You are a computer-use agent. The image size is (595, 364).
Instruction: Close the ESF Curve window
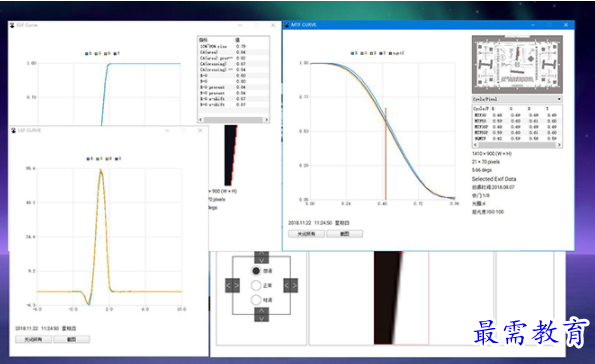(x=273, y=25)
